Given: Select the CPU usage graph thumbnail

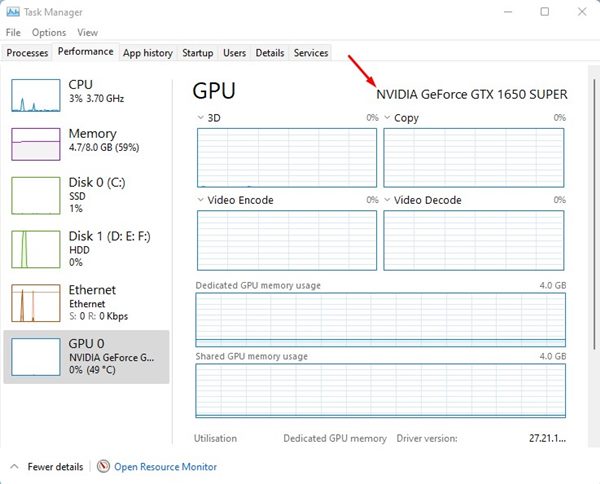Looking at the screenshot, I should tap(36, 94).
